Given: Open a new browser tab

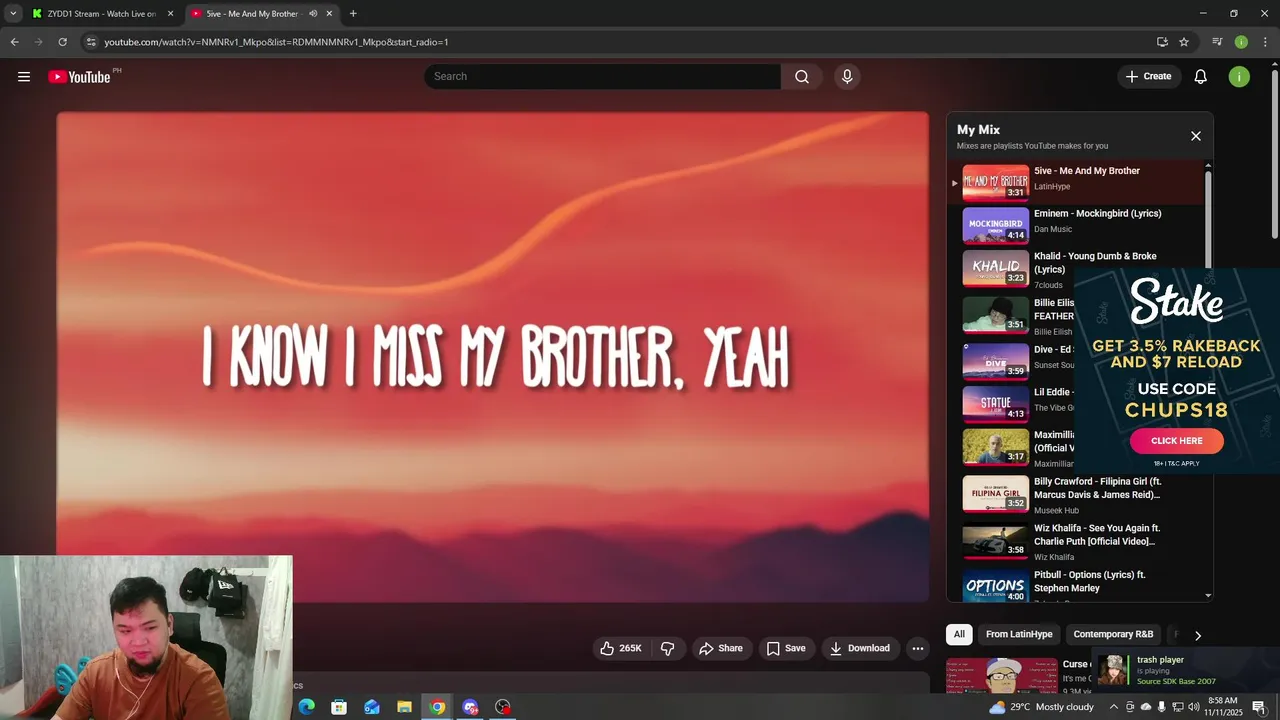Looking at the screenshot, I should click(x=353, y=14).
